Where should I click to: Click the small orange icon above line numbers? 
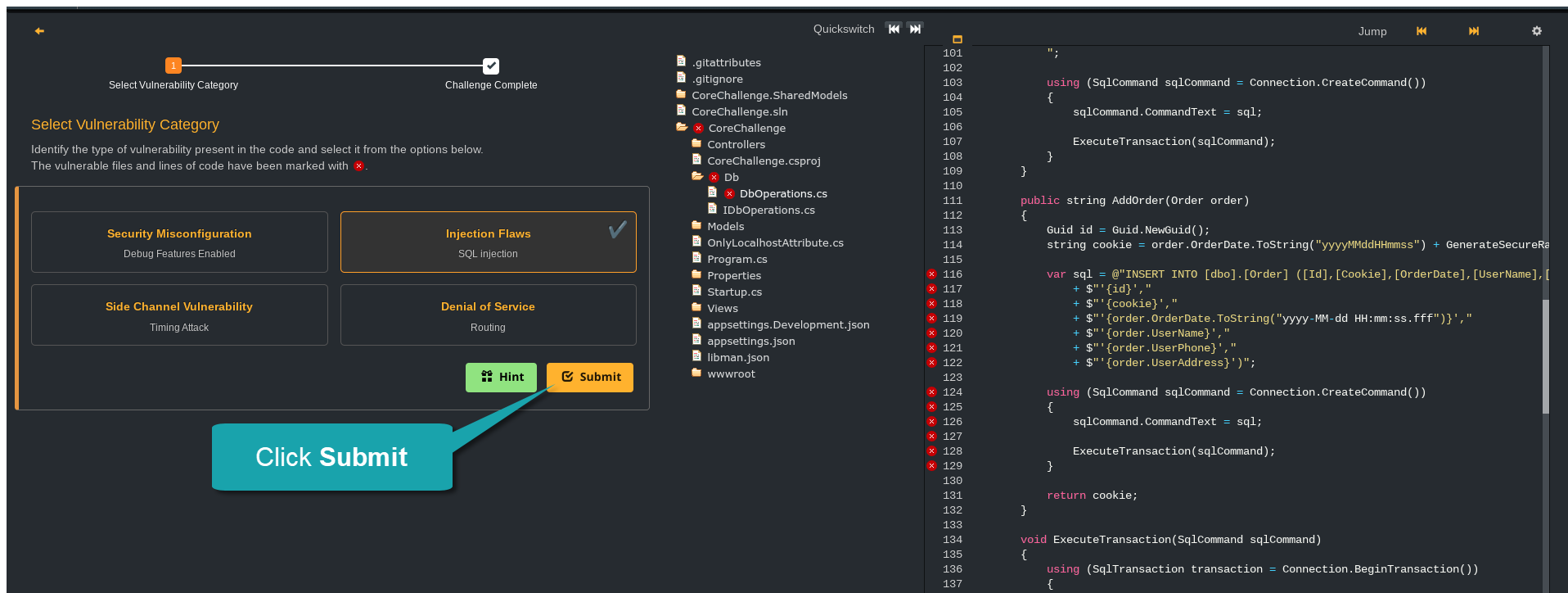[957, 39]
